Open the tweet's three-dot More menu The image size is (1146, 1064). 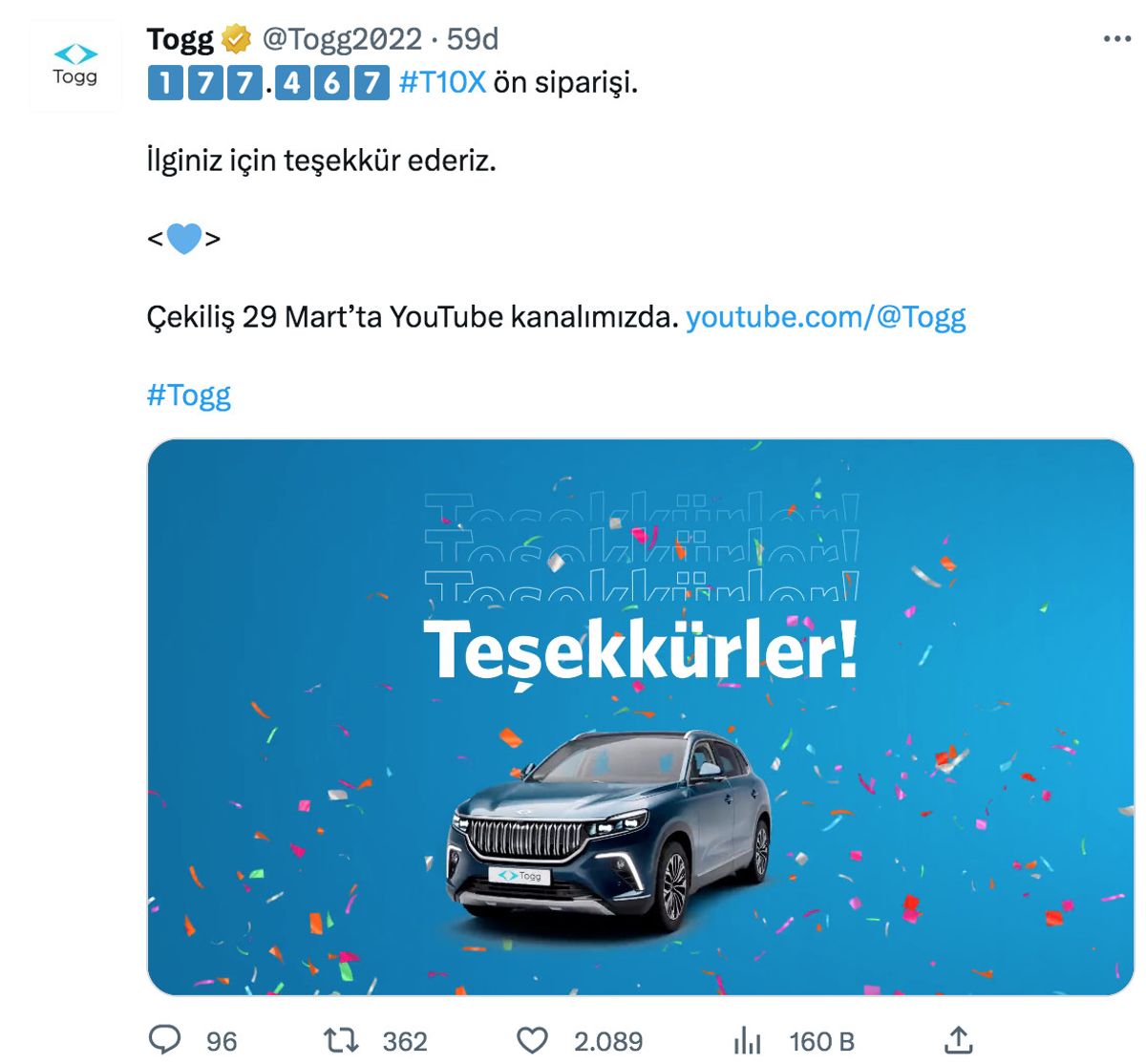1116,39
